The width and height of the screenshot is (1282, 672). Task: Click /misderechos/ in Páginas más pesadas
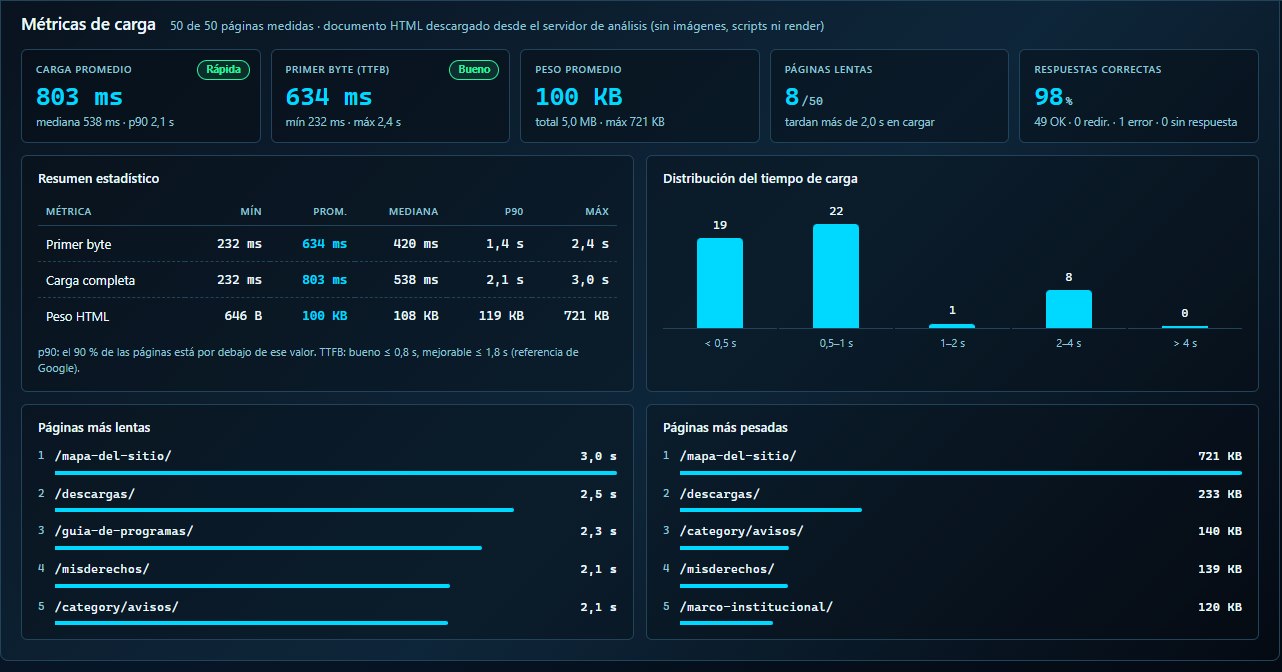pyautogui.click(x=727, y=569)
